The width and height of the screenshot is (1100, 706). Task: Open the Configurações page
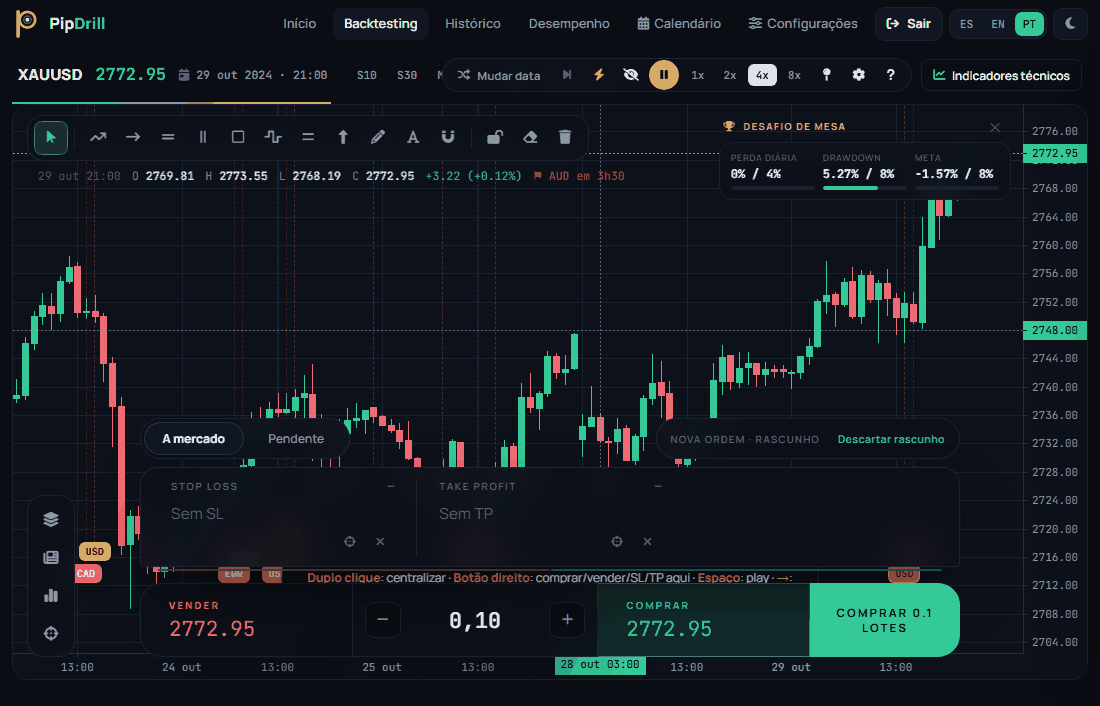803,24
